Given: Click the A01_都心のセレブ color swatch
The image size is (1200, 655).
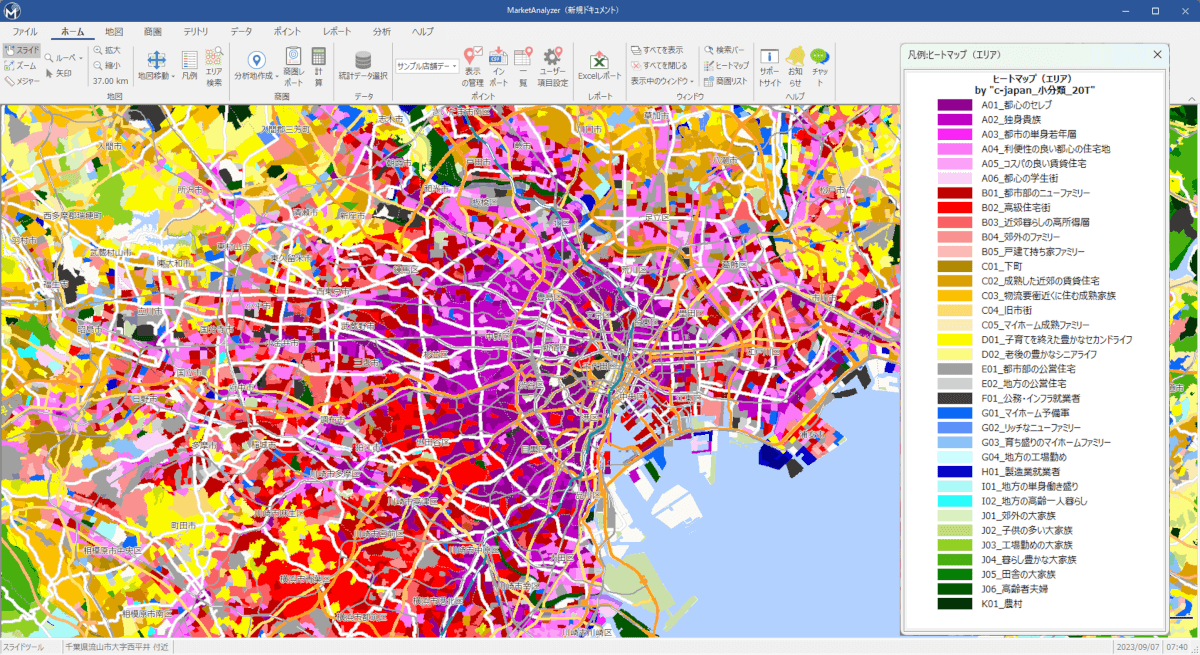Looking at the screenshot, I should (x=955, y=104).
